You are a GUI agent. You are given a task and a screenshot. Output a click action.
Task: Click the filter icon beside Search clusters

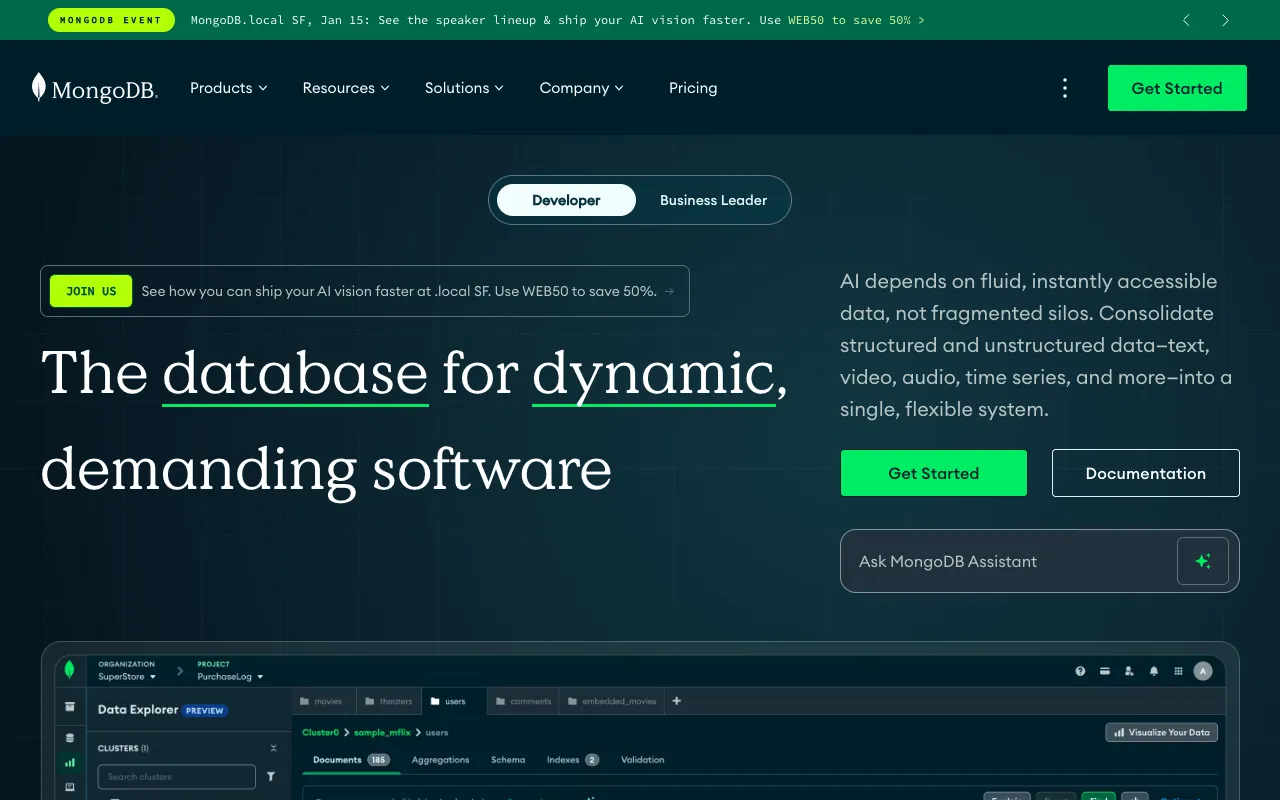point(271,776)
